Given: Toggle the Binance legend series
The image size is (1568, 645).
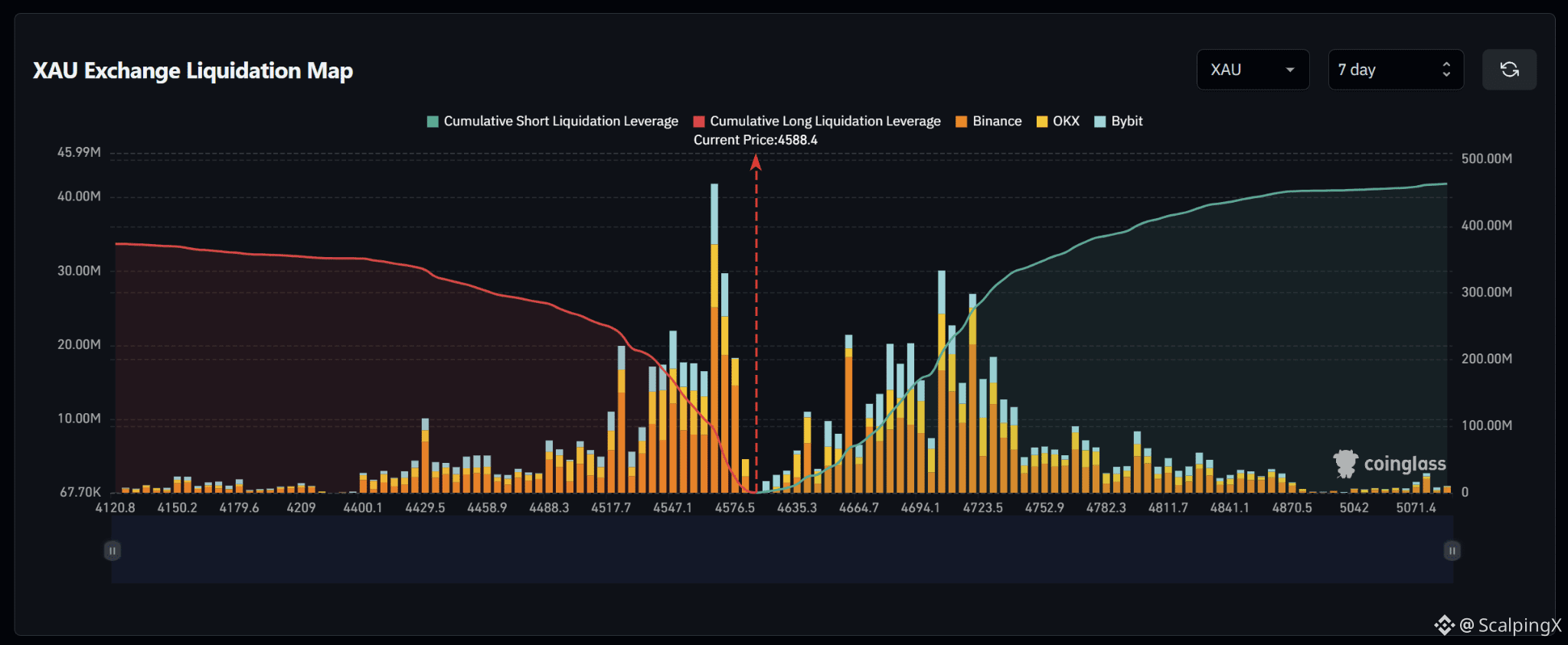Looking at the screenshot, I should click(x=988, y=121).
